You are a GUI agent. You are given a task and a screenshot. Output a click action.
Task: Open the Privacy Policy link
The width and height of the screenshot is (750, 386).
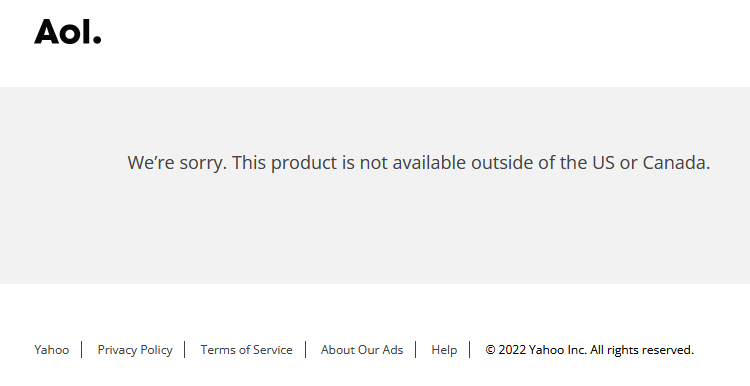coord(135,350)
